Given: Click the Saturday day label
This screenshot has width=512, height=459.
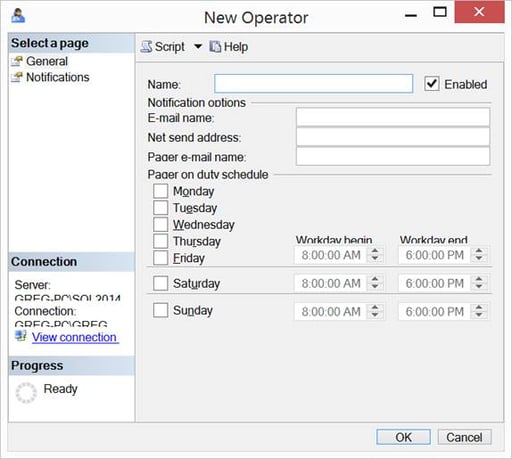Looking at the screenshot, I should (196, 284).
